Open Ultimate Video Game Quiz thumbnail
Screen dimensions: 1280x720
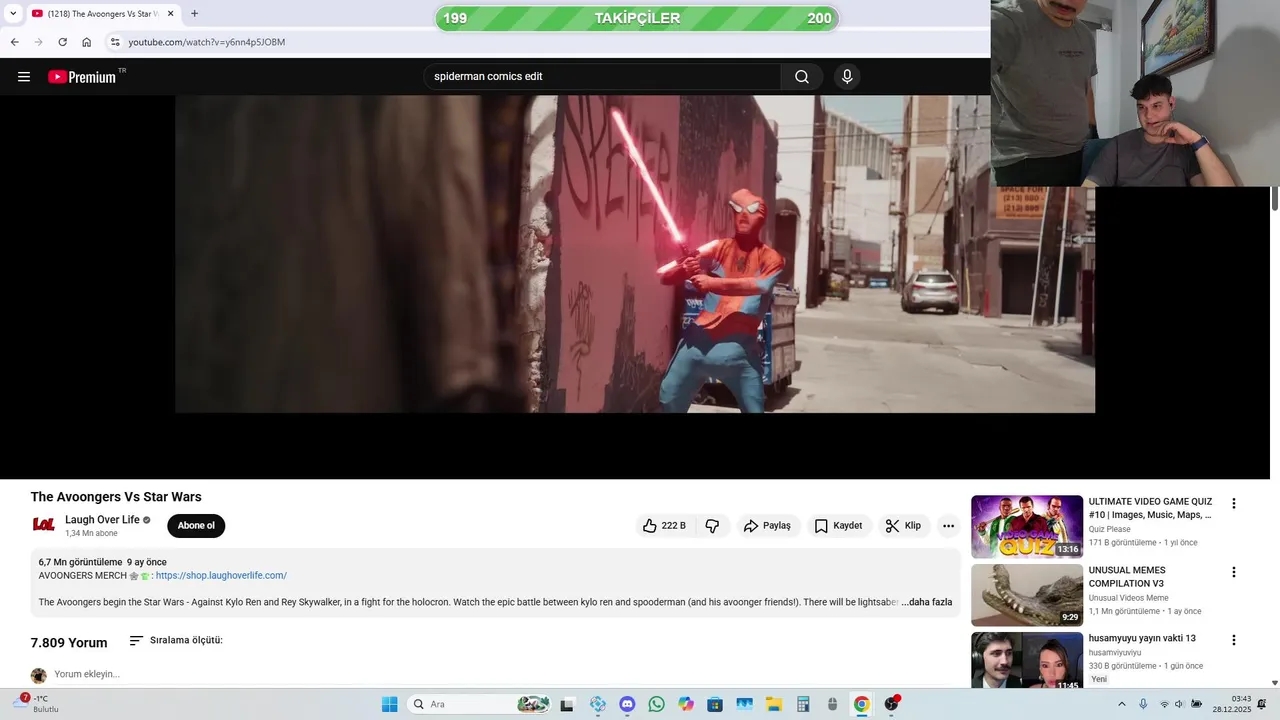tap(1027, 527)
